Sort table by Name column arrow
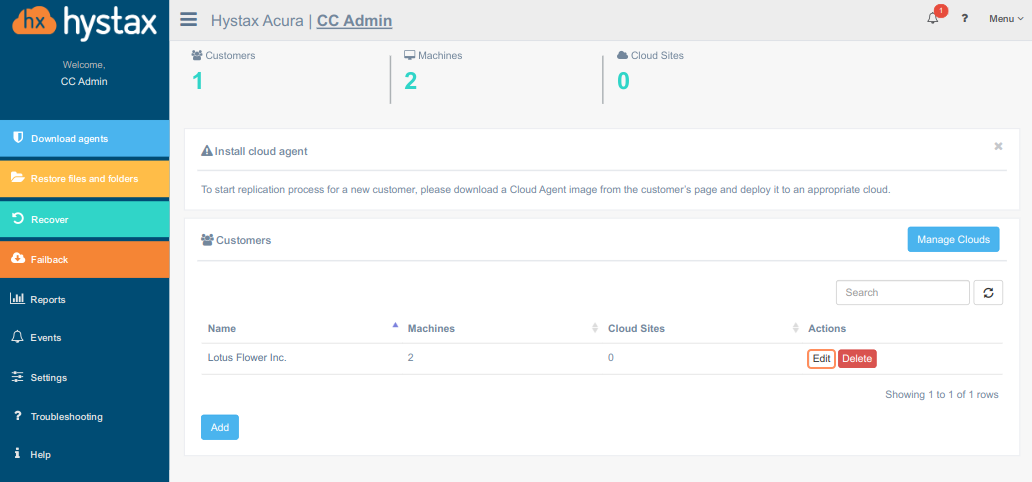The width and height of the screenshot is (1032, 482). (395, 325)
